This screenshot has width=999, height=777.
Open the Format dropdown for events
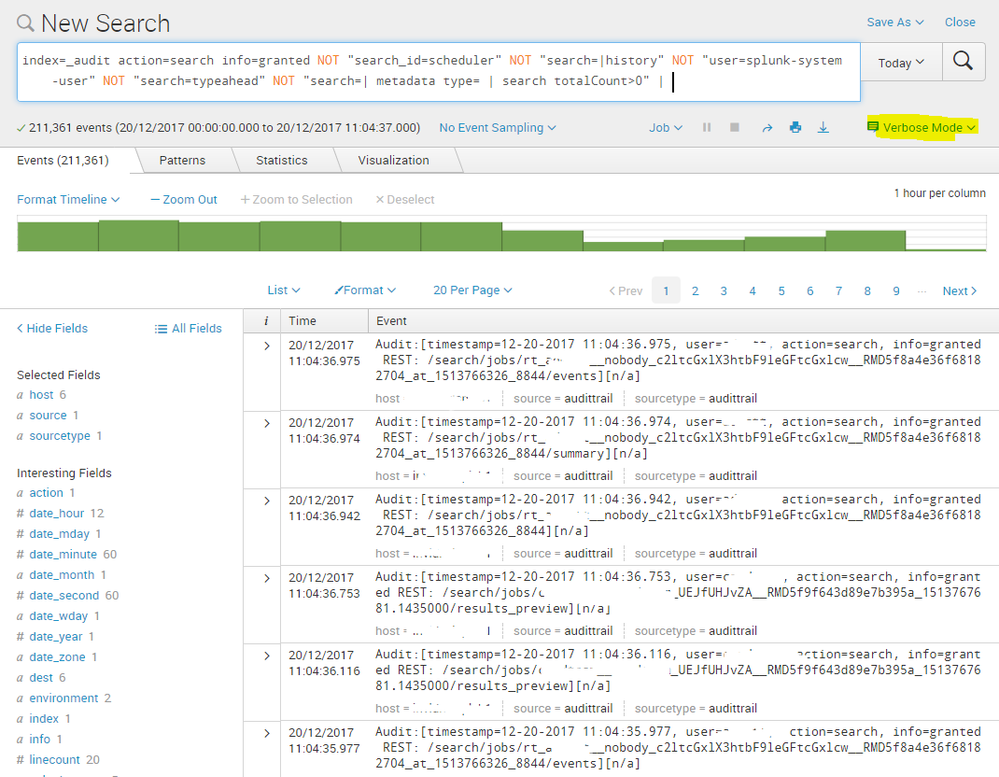pos(365,290)
